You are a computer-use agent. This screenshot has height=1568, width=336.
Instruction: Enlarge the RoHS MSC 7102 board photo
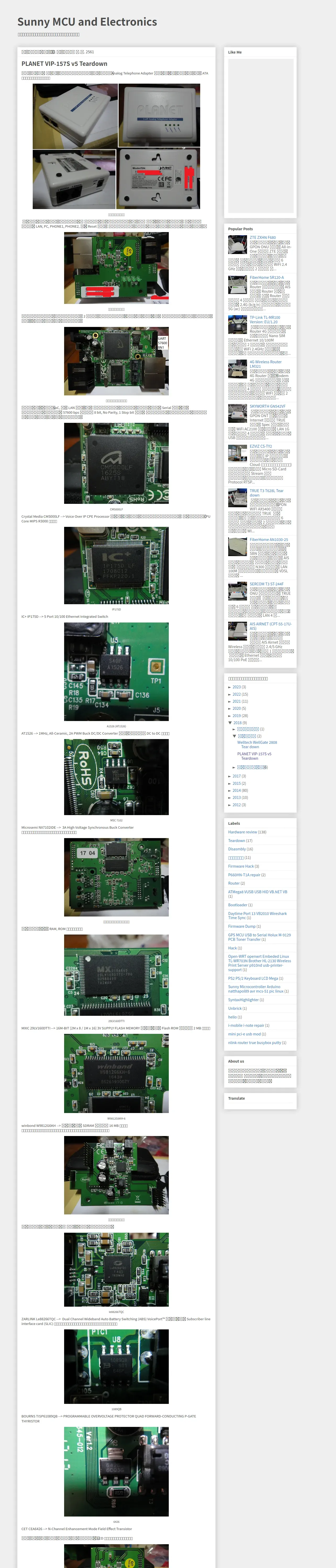click(x=116, y=777)
